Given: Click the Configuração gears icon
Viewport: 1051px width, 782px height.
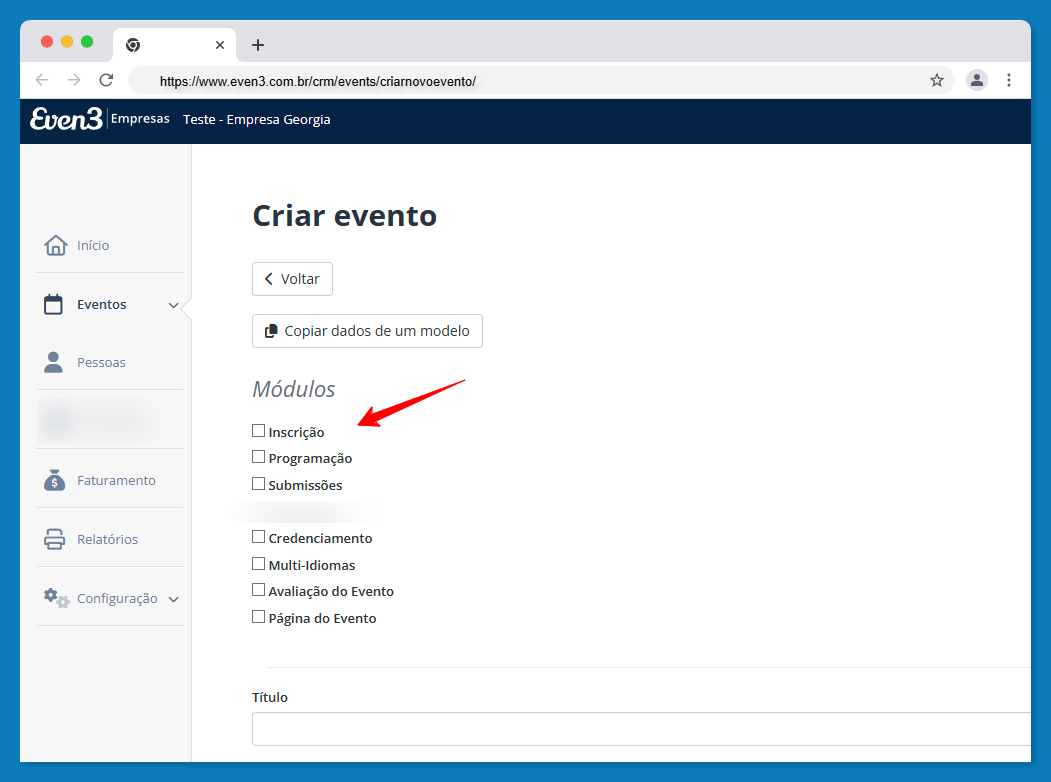Looking at the screenshot, I should tap(56, 598).
